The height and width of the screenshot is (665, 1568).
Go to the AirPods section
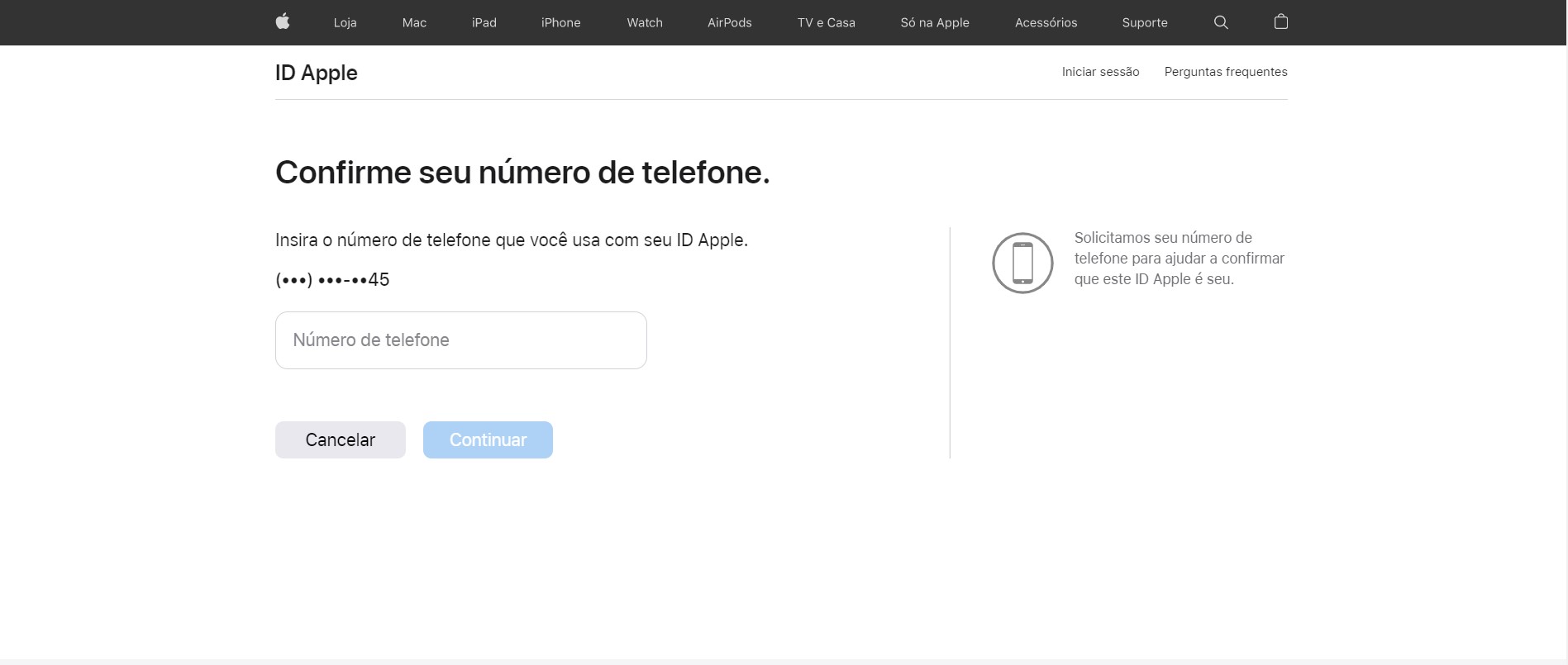coord(730,22)
